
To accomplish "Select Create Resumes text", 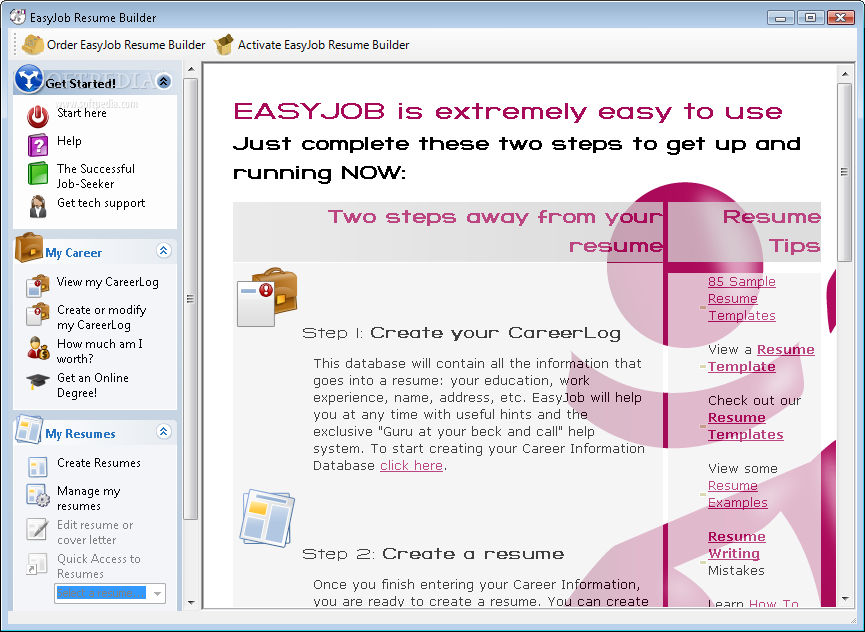I will pyautogui.click(x=99, y=463).
